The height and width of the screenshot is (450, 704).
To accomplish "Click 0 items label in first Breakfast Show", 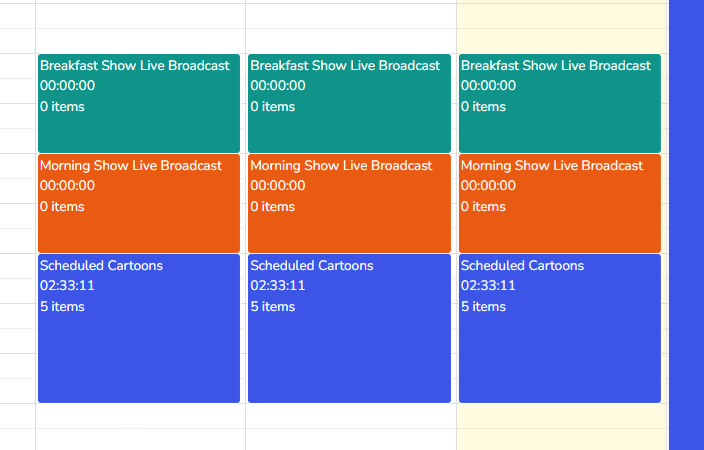I will click(62, 106).
